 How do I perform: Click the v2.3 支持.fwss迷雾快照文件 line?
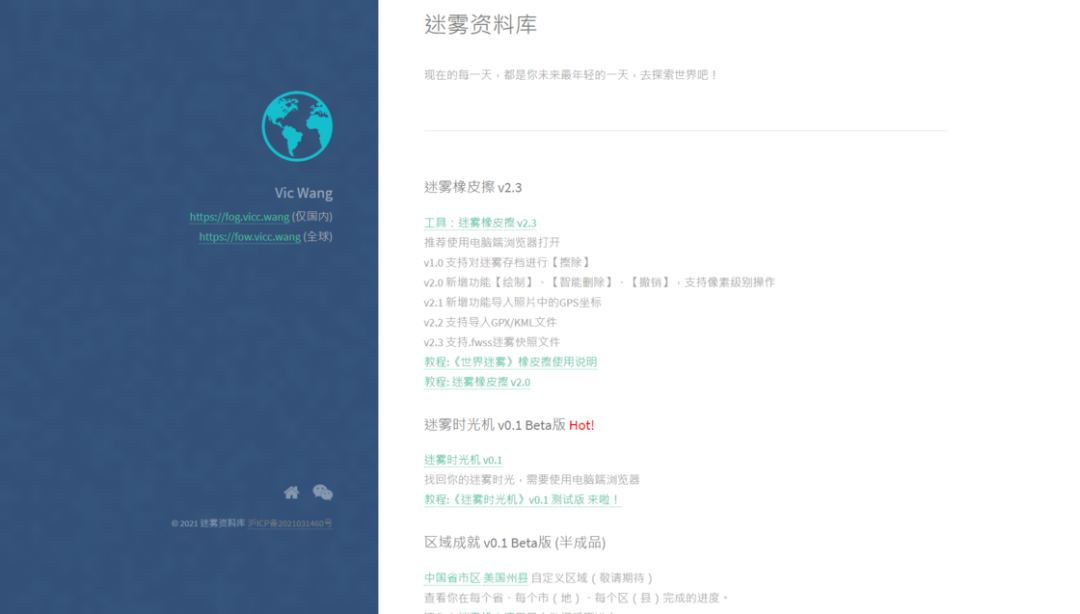pos(492,342)
